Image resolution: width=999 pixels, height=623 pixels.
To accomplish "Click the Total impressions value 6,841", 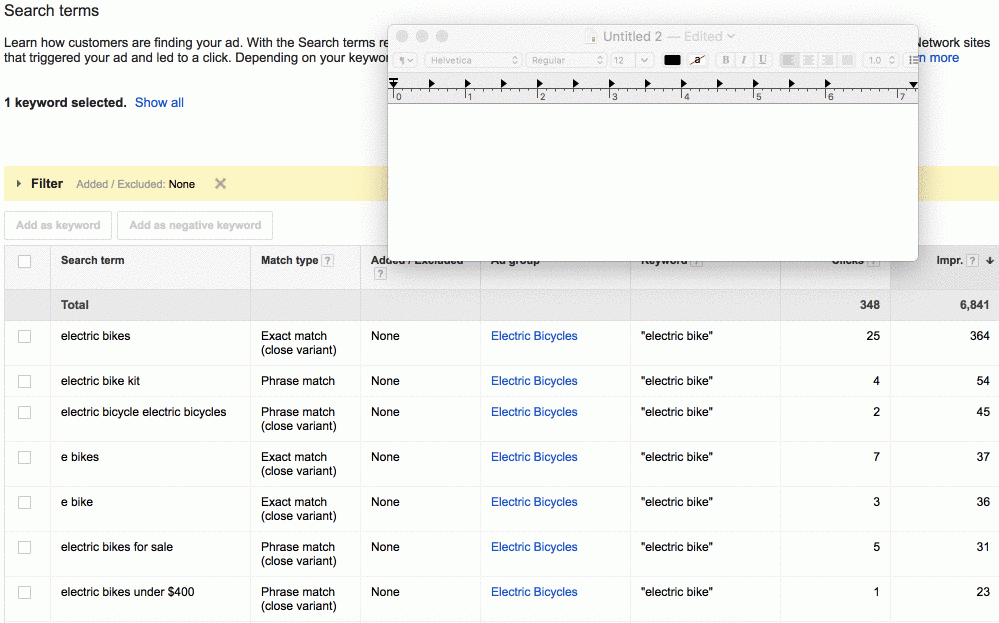I will click(974, 305).
